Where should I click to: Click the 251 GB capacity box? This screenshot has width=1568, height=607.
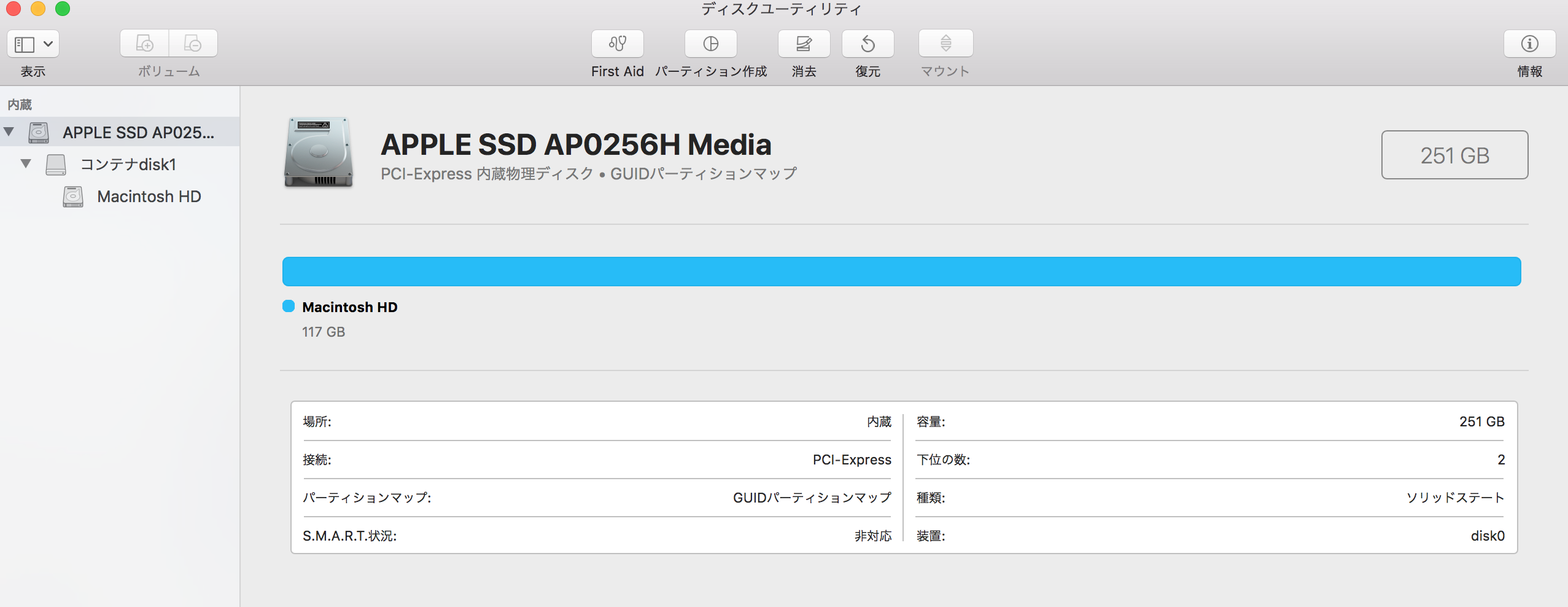point(1454,155)
